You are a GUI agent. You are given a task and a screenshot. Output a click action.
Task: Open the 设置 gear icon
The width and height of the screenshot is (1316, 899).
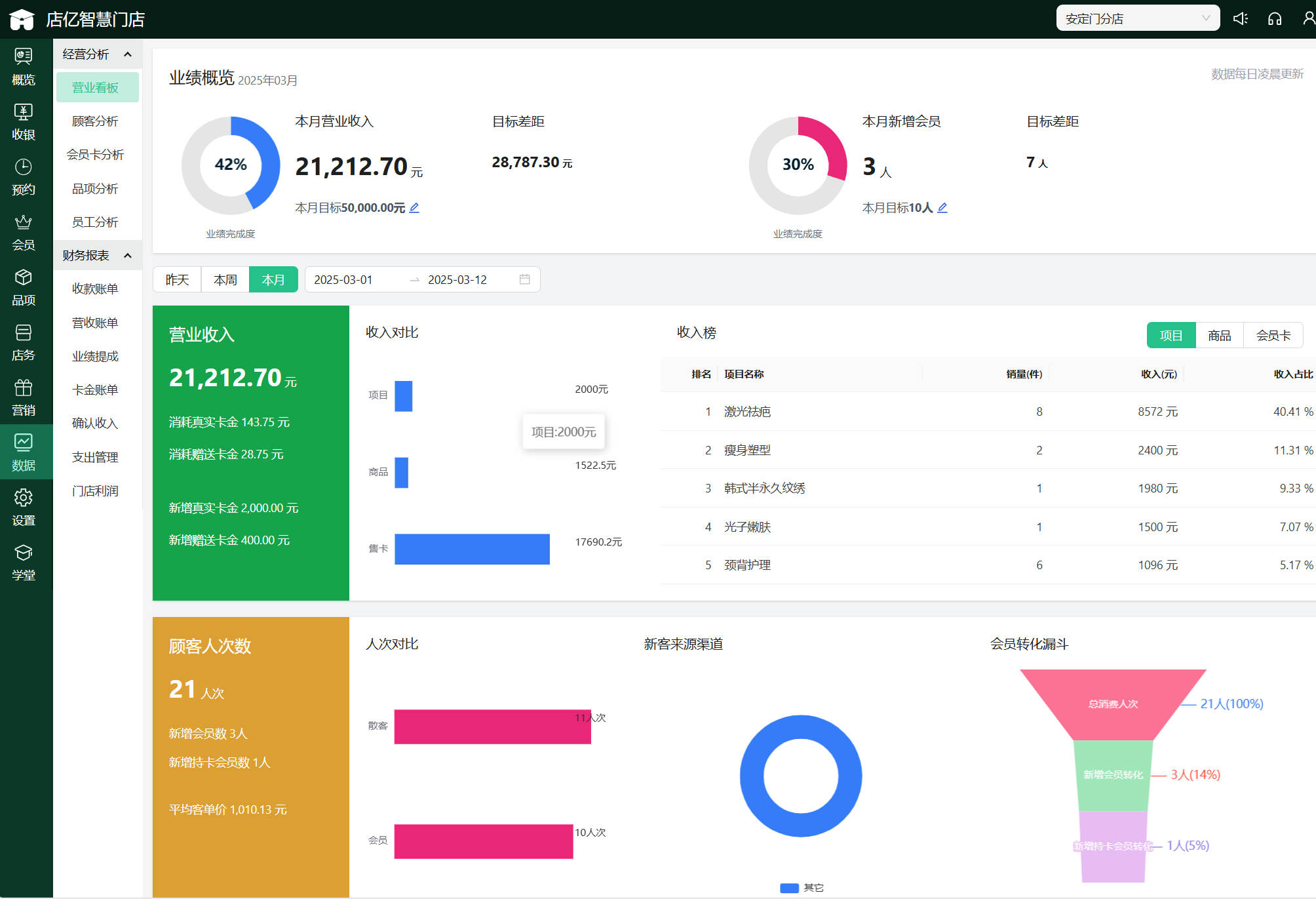coord(24,507)
